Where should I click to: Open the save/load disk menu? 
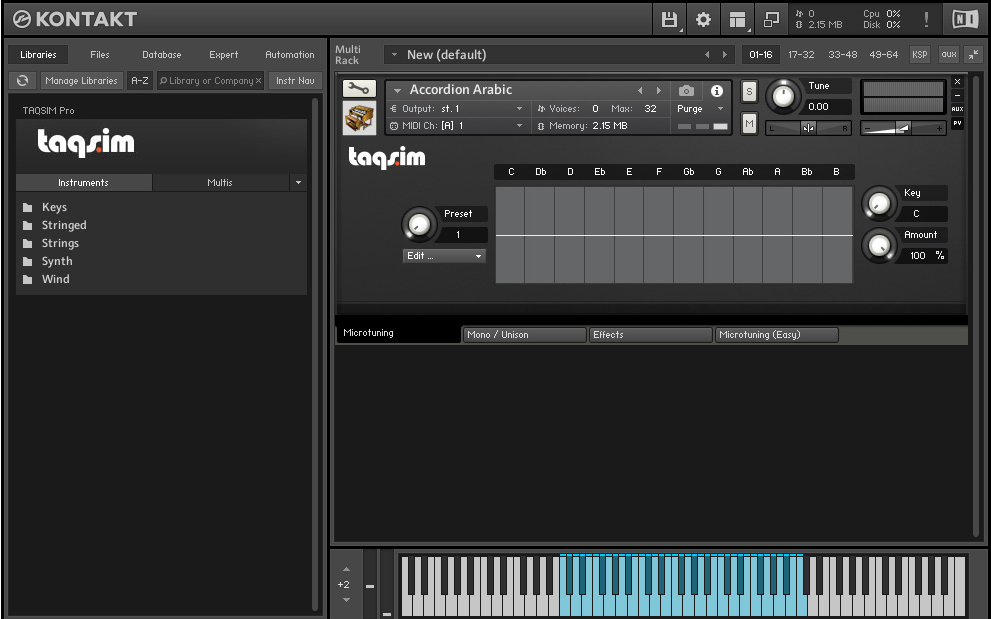pos(669,20)
